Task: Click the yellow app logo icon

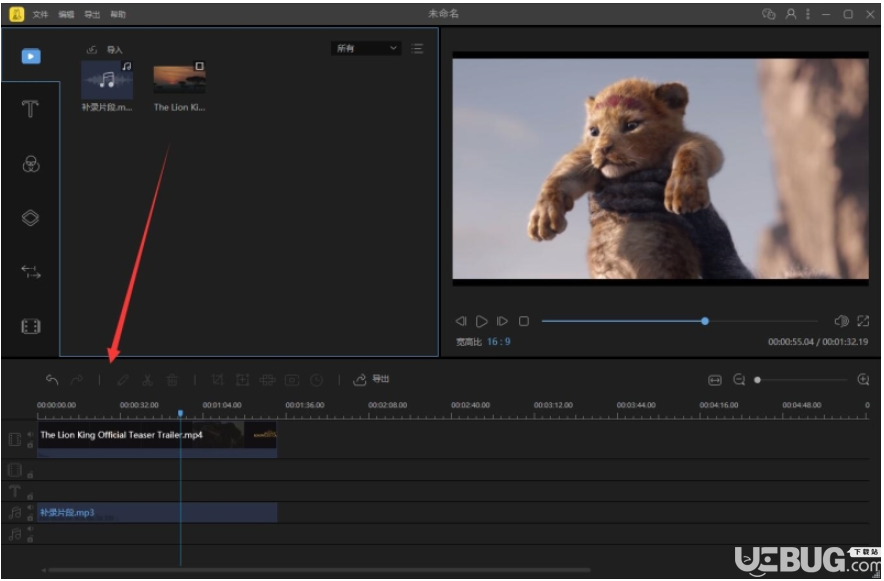Action: (x=16, y=14)
